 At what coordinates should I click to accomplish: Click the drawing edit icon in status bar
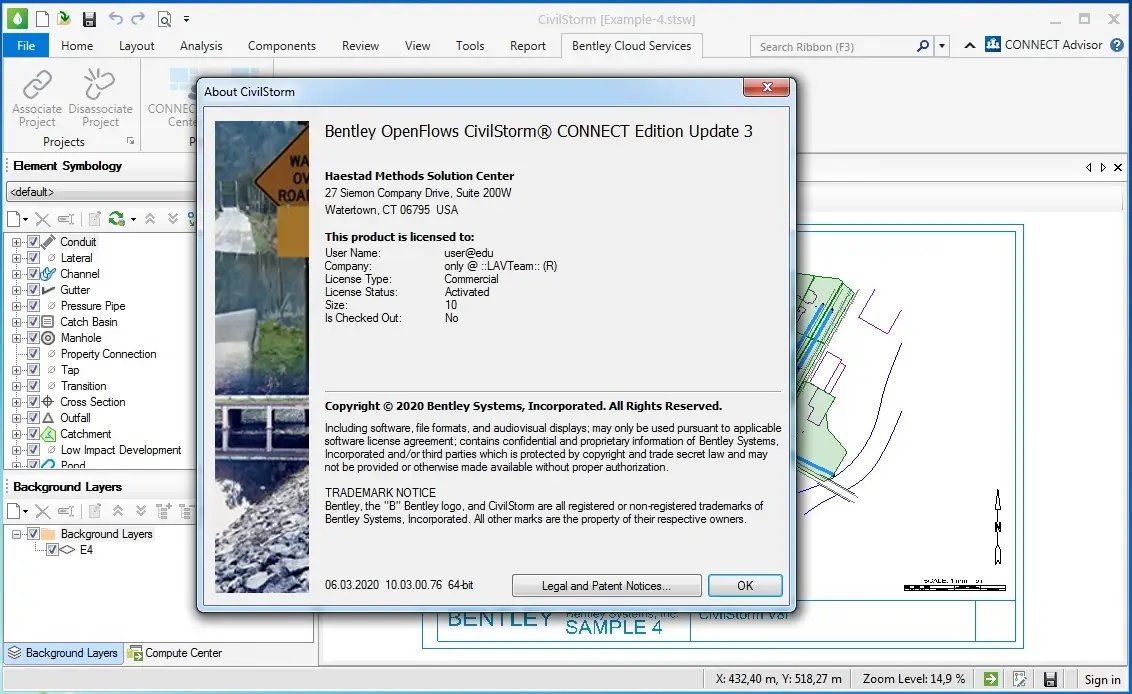pyautogui.click(x=1019, y=679)
